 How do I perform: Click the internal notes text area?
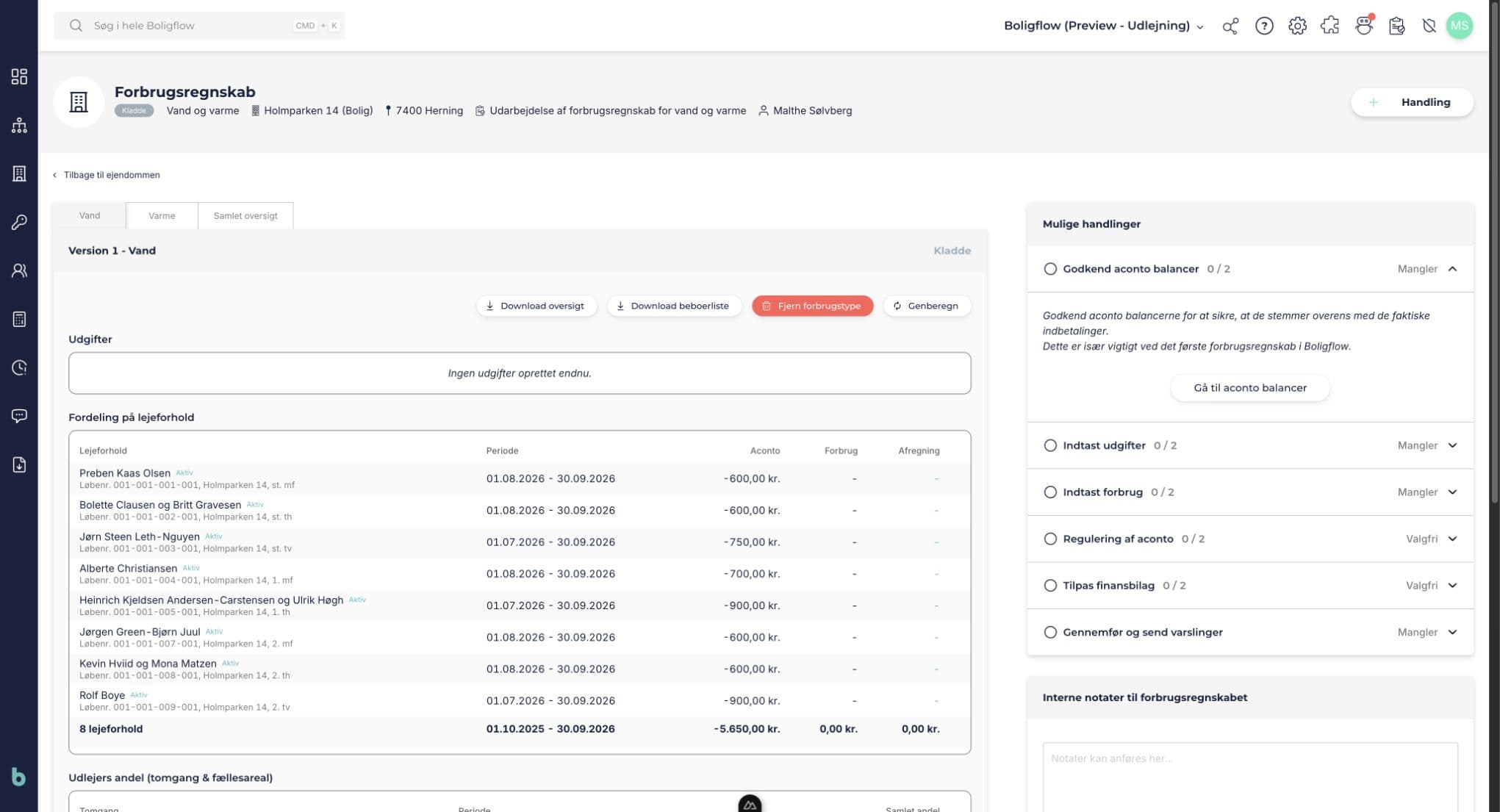click(x=1250, y=777)
